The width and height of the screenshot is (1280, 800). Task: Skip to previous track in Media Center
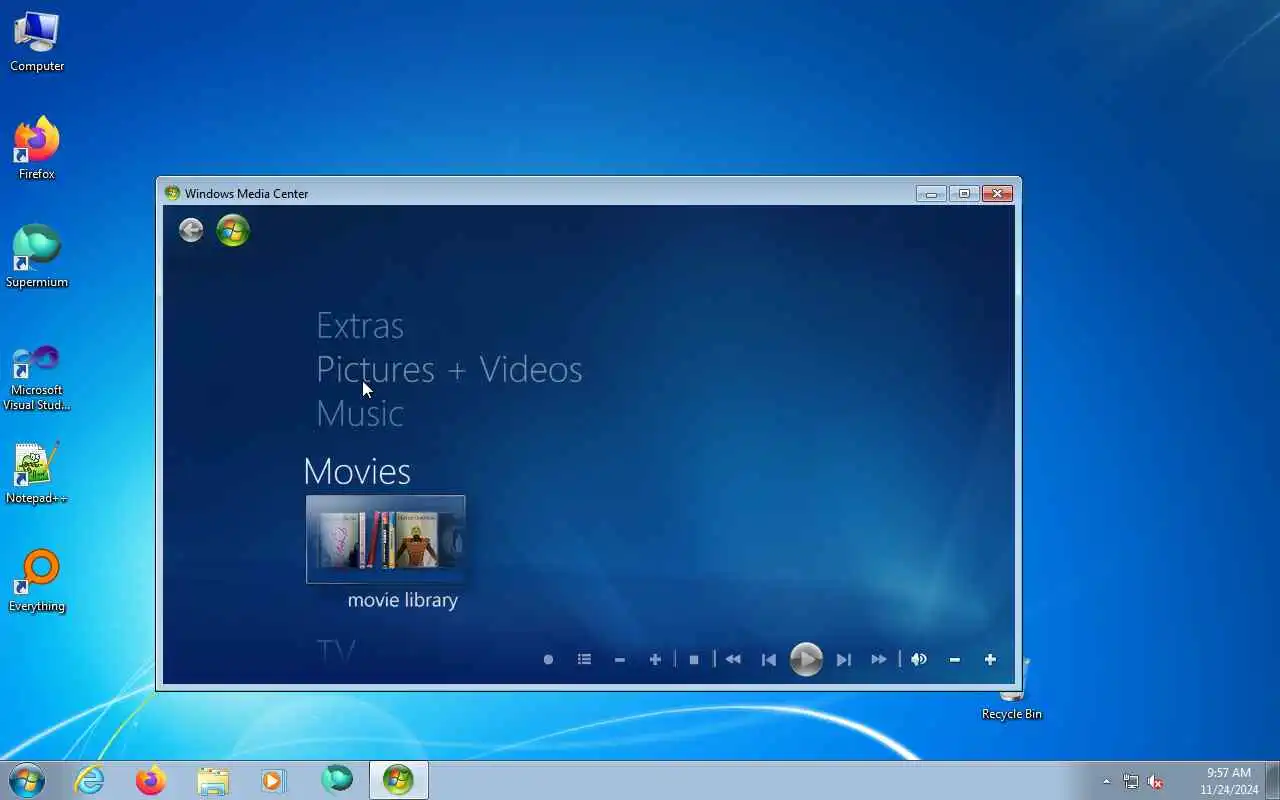769,660
